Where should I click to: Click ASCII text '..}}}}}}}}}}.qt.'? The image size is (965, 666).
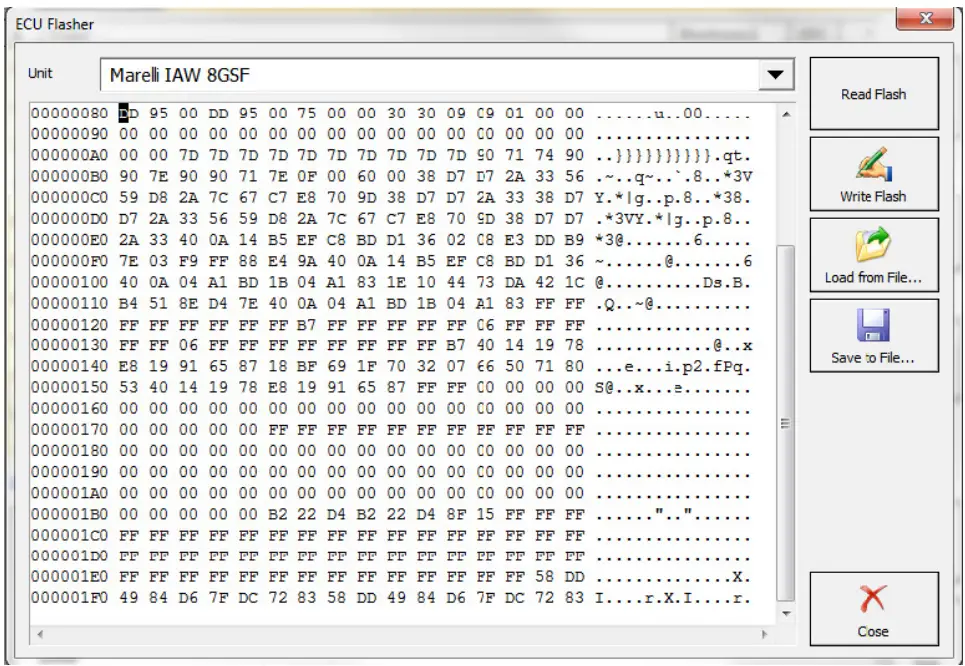pyautogui.click(x=673, y=155)
